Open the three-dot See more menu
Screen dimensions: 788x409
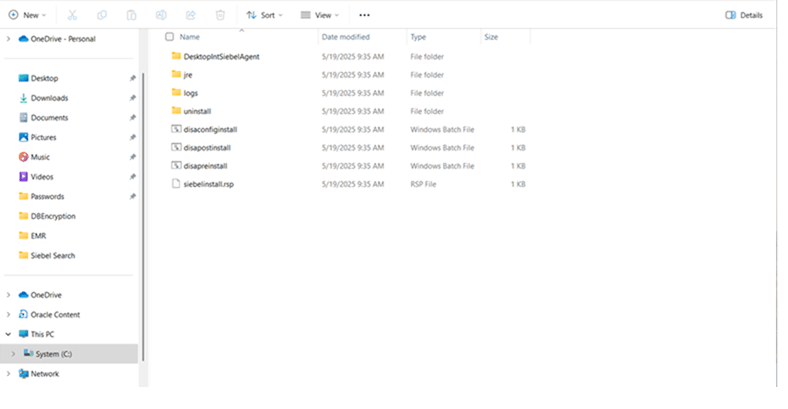(364, 15)
